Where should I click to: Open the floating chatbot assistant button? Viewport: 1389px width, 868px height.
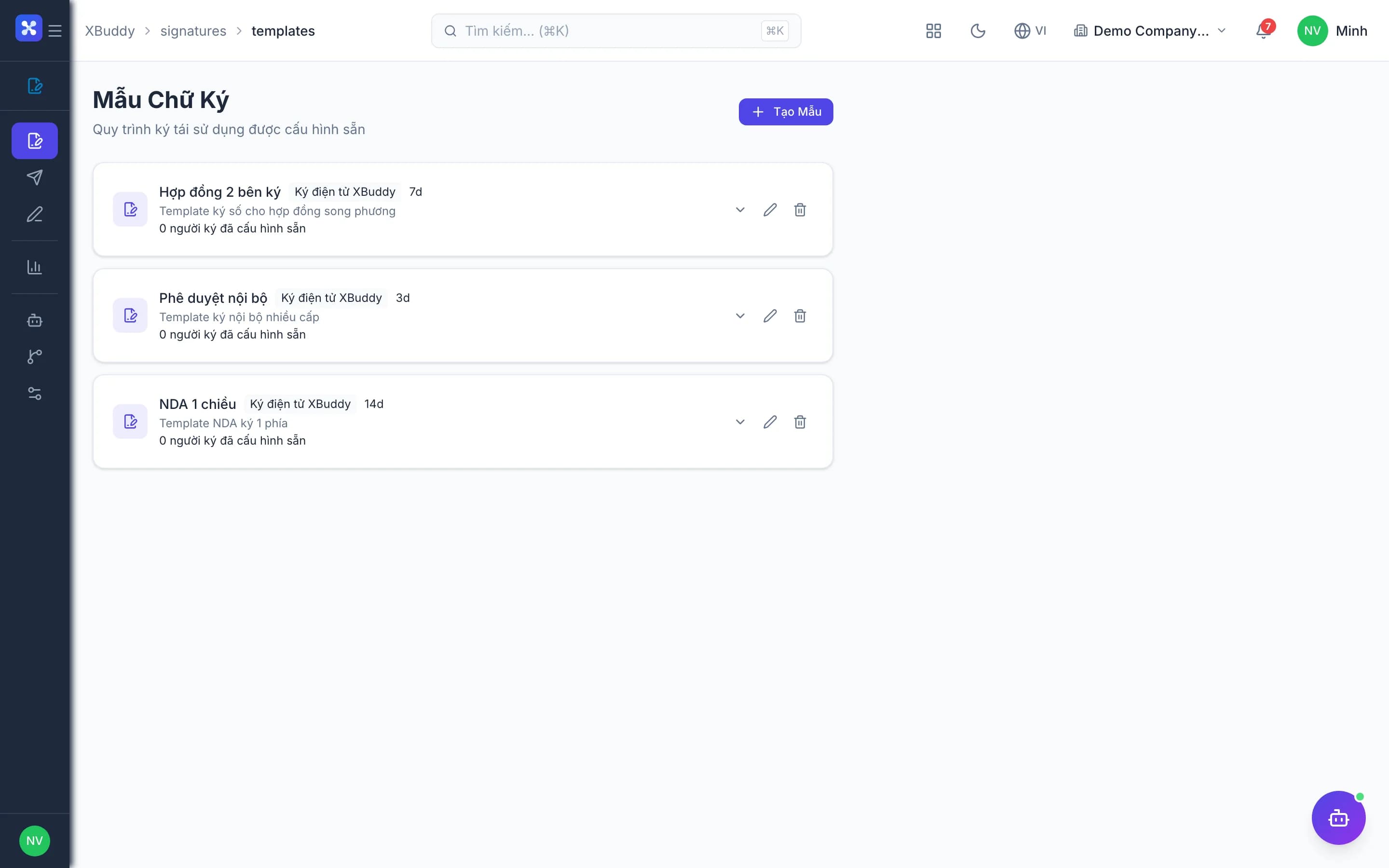point(1338,817)
